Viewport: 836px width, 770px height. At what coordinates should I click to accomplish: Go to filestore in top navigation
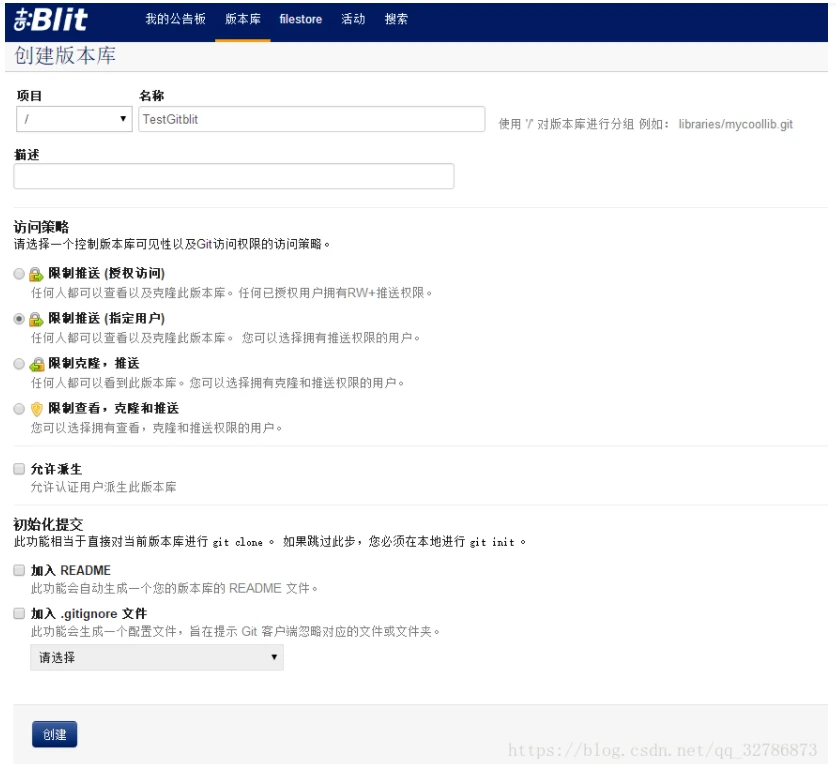(301, 19)
